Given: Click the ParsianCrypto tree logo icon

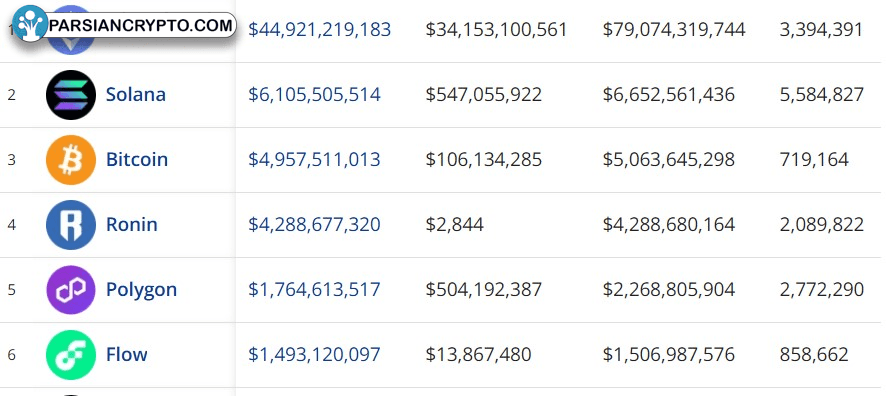Looking at the screenshot, I should click(30, 24).
